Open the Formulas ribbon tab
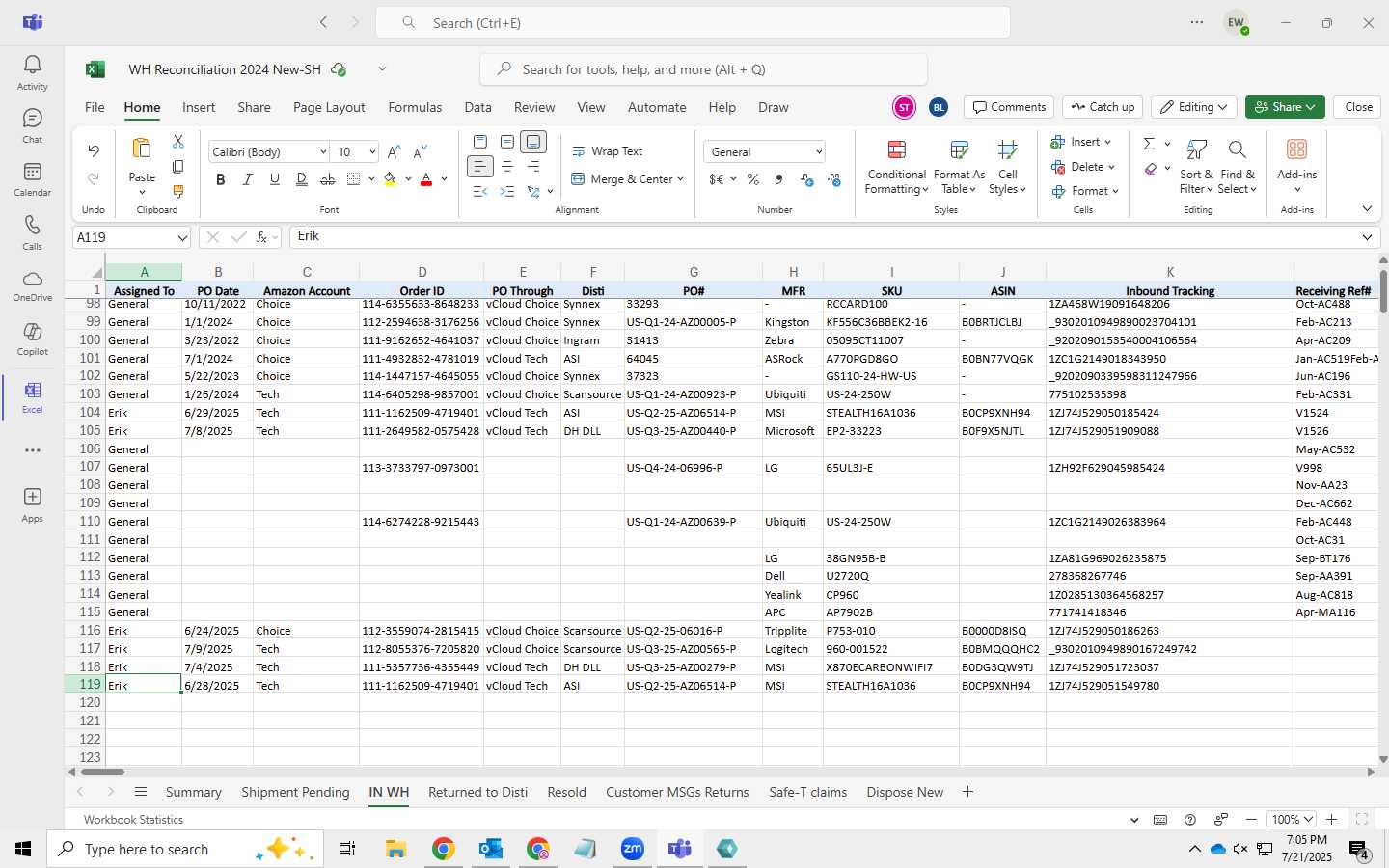 (415, 107)
